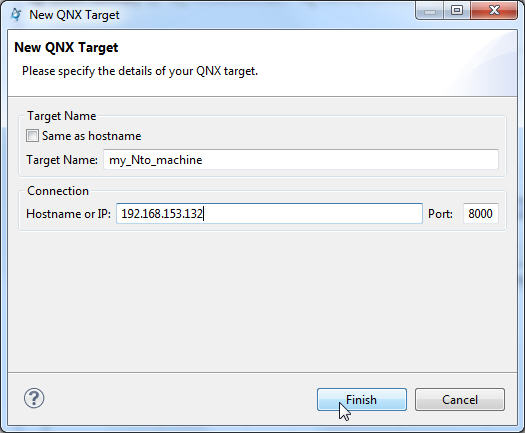Close the New QNX Target dialog
Screen dimensions: 525x433
tap(494, 10)
